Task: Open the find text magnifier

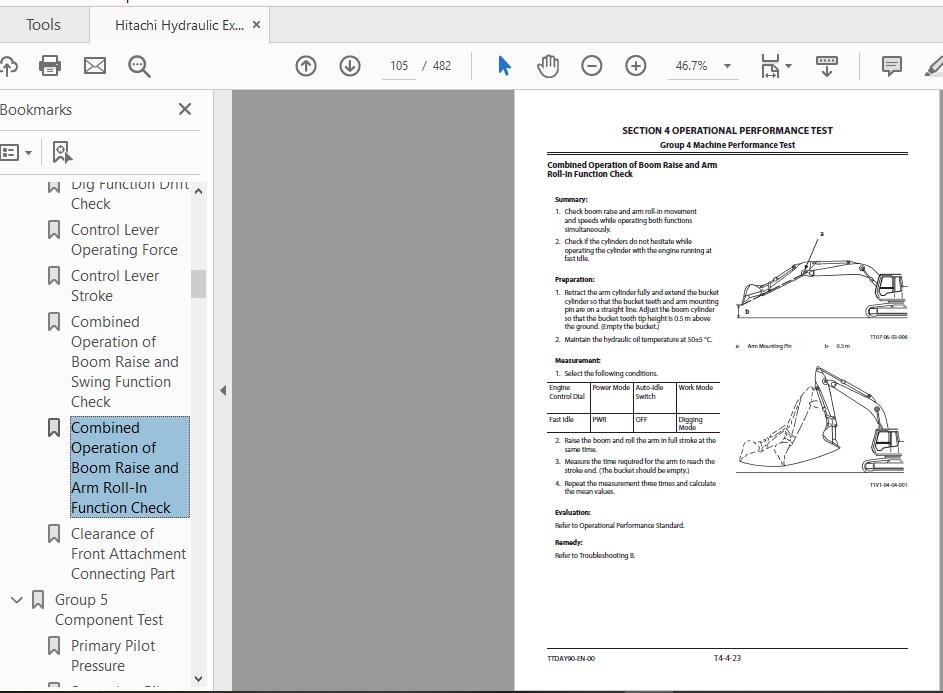Action: [x=140, y=66]
